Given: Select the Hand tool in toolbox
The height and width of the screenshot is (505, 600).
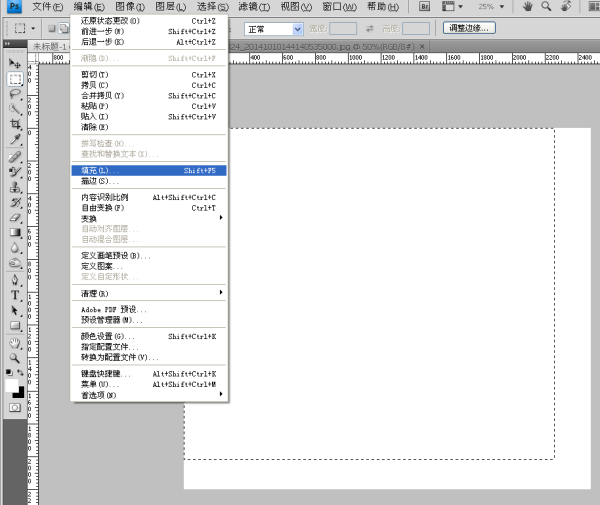Looking at the screenshot, I should point(15,342).
